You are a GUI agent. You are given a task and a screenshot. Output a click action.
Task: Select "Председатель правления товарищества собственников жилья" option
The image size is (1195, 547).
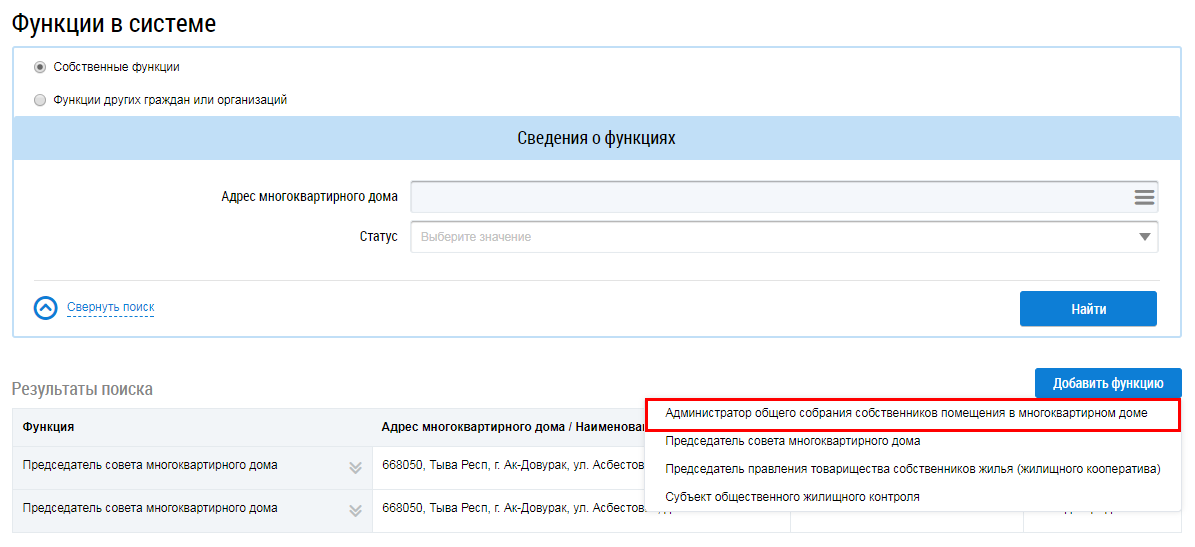(x=912, y=469)
